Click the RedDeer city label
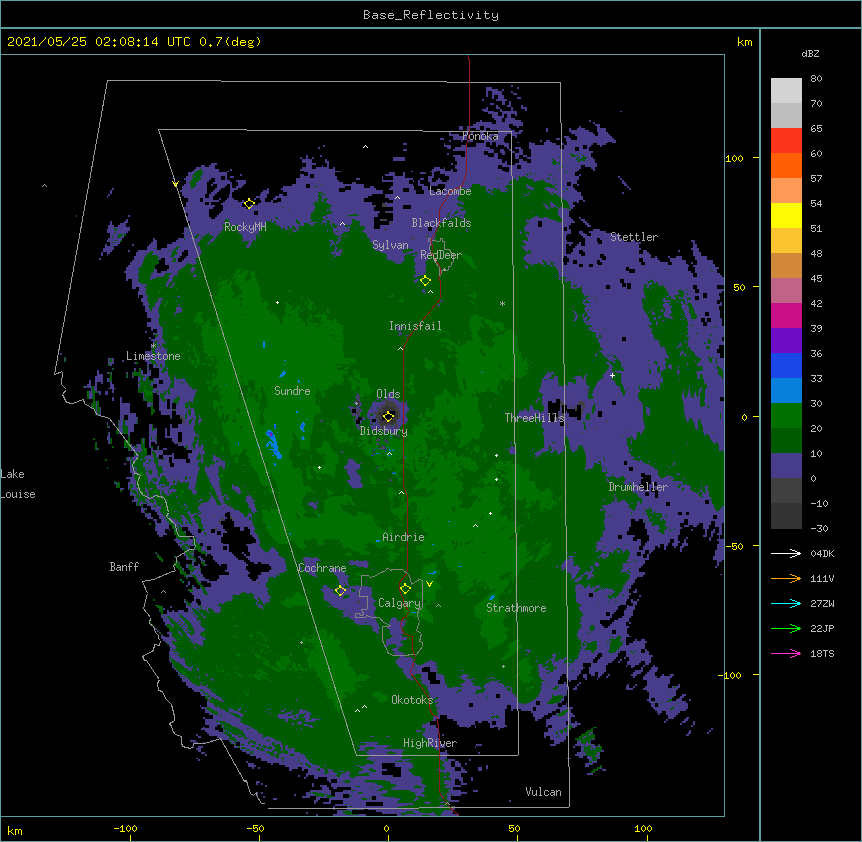The image size is (862, 842). coord(441,255)
